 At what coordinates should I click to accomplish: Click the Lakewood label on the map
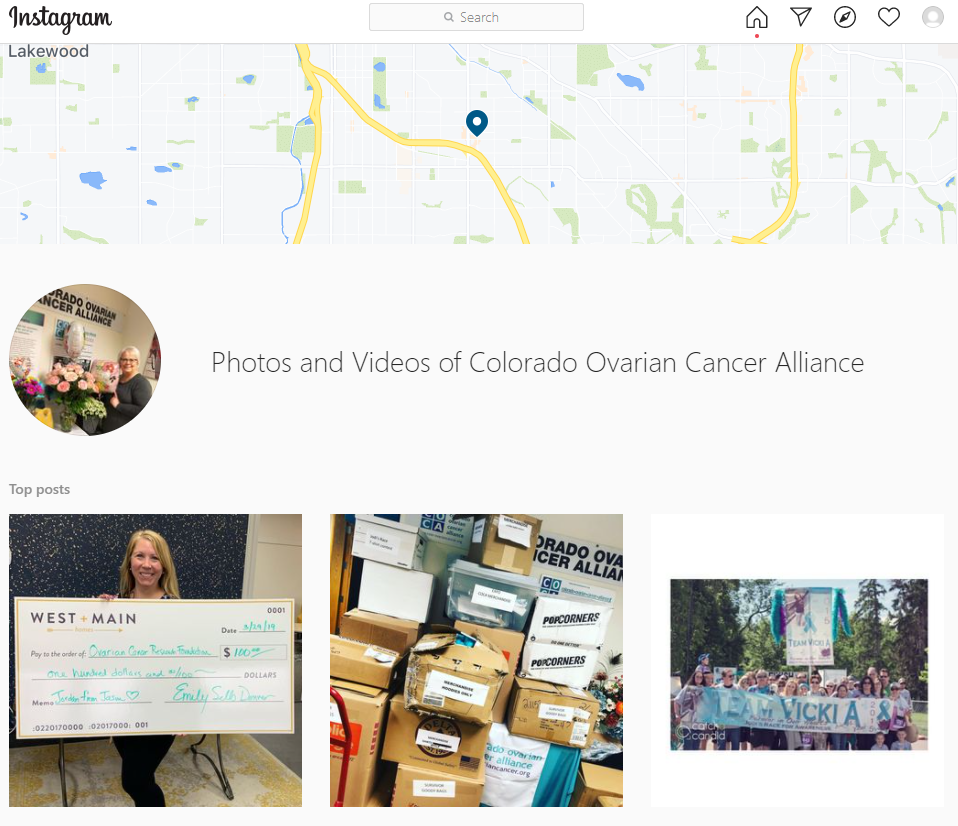(x=48, y=51)
